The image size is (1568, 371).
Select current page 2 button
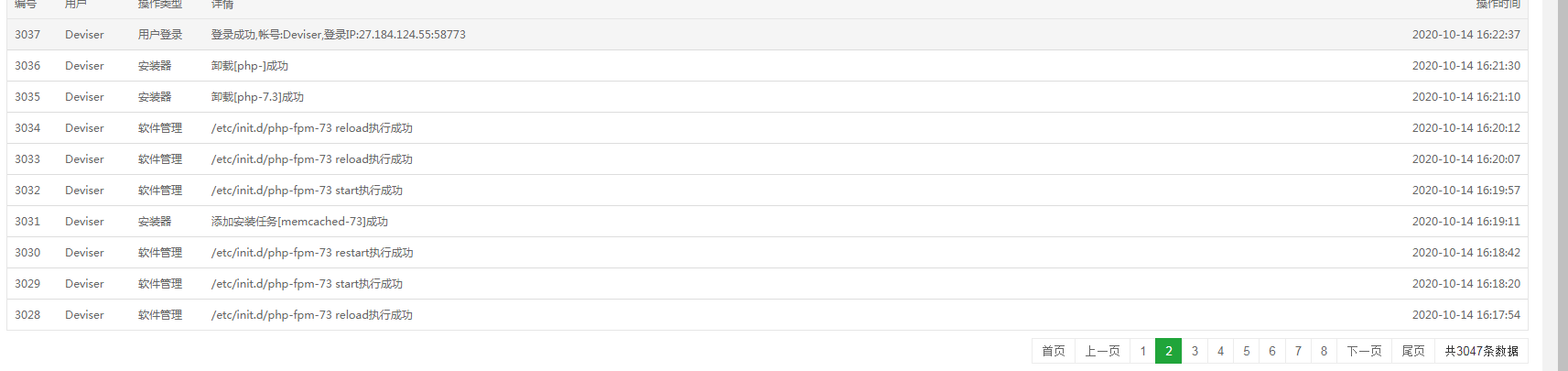[1168, 351]
